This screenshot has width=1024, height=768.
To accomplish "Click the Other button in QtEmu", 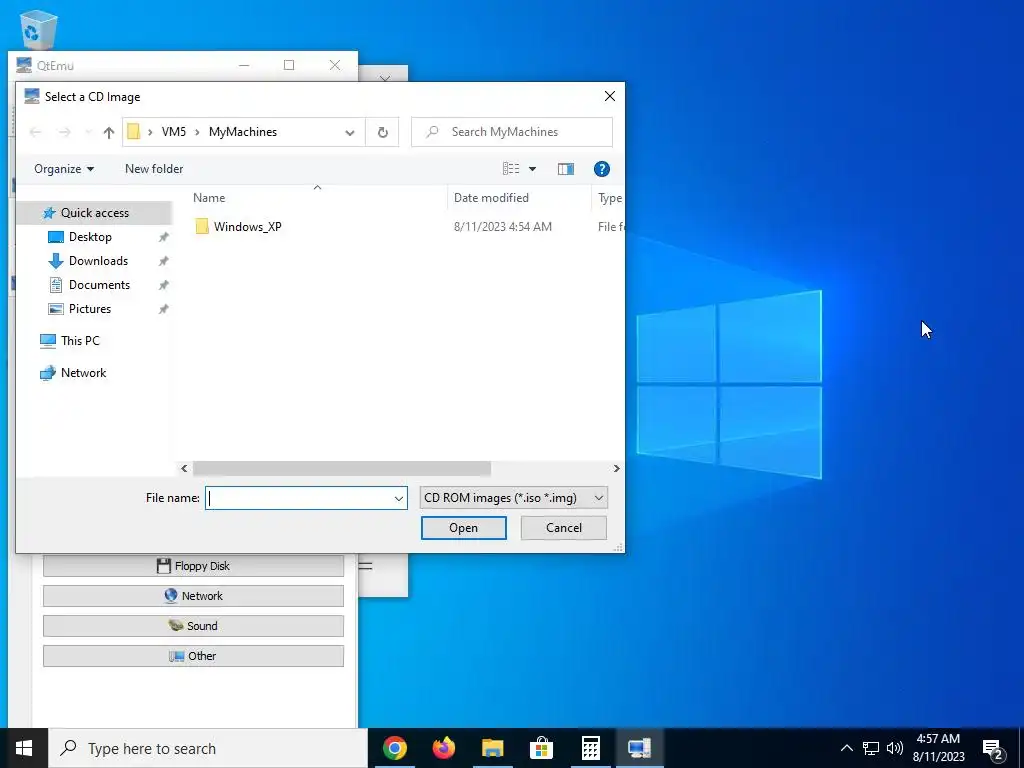I will [193, 656].
